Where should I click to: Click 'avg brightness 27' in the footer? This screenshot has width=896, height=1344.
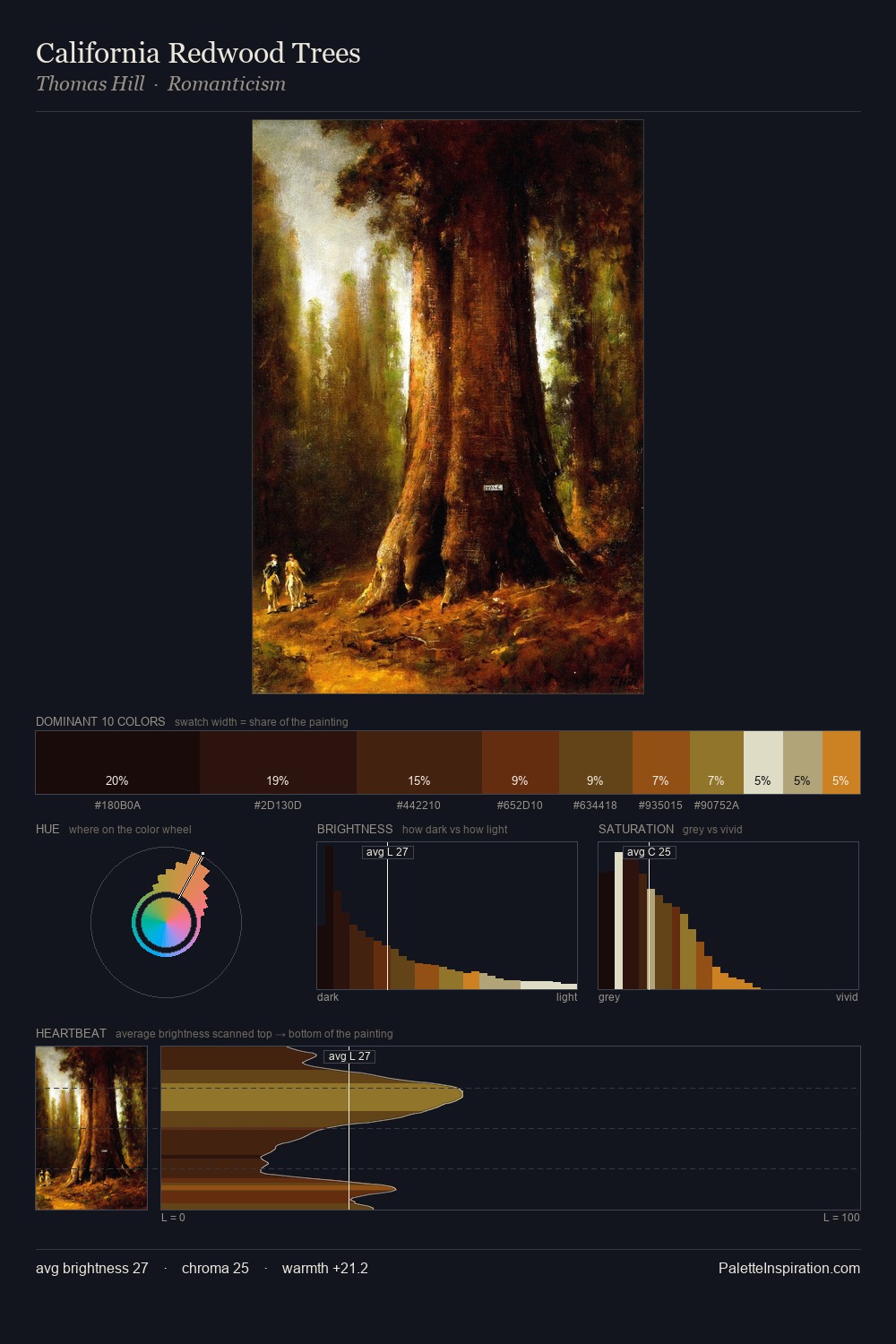[91, 1268]
